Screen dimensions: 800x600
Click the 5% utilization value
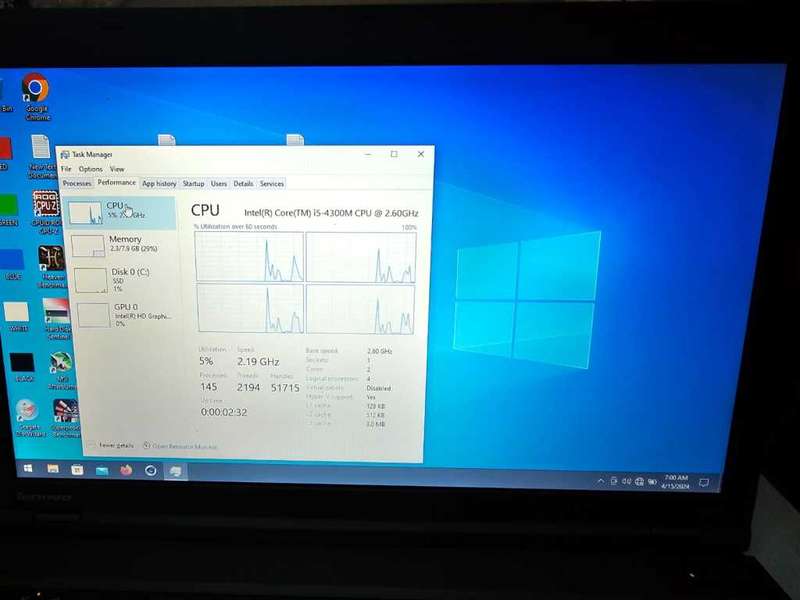click(206, 361)
